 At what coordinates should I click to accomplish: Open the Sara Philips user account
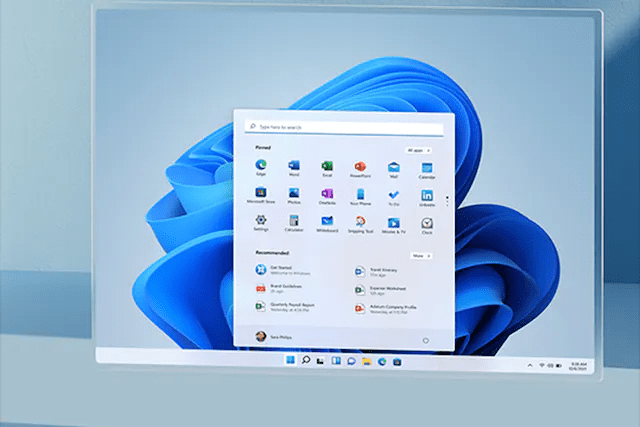click(273, 337)
